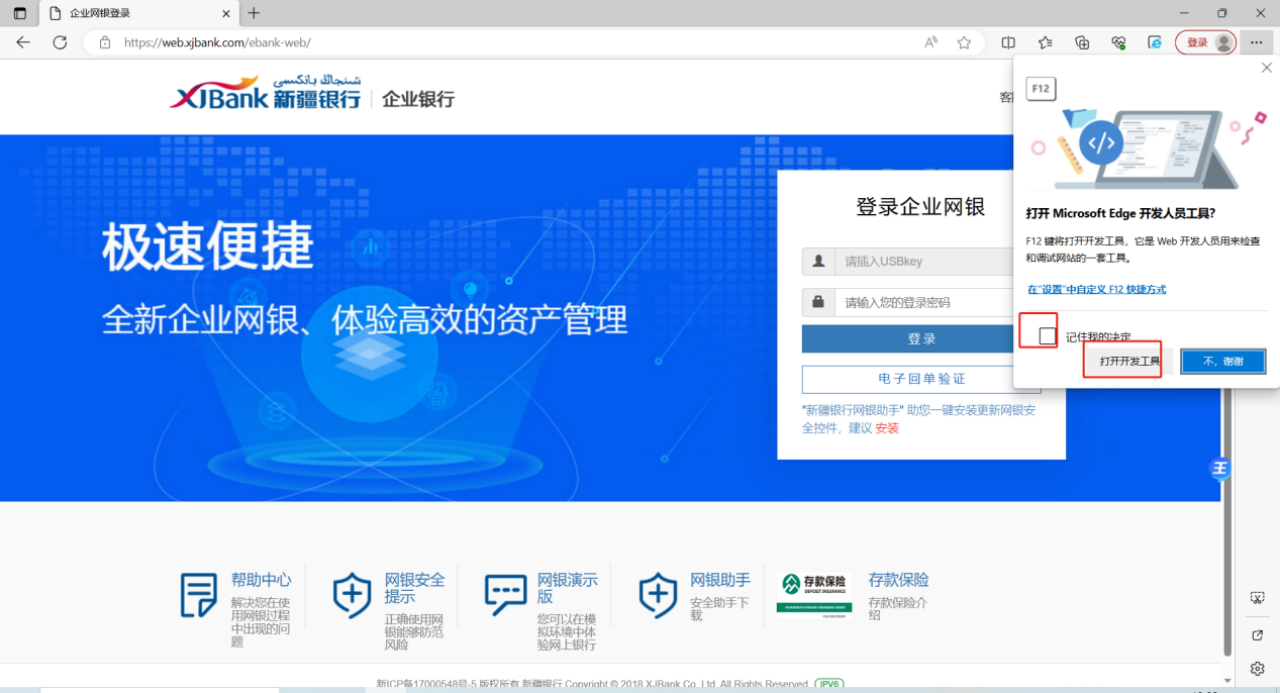Check the 记住我的决定 checkbox
Screen dimensions: 1280x693
tap(1047, 336)
